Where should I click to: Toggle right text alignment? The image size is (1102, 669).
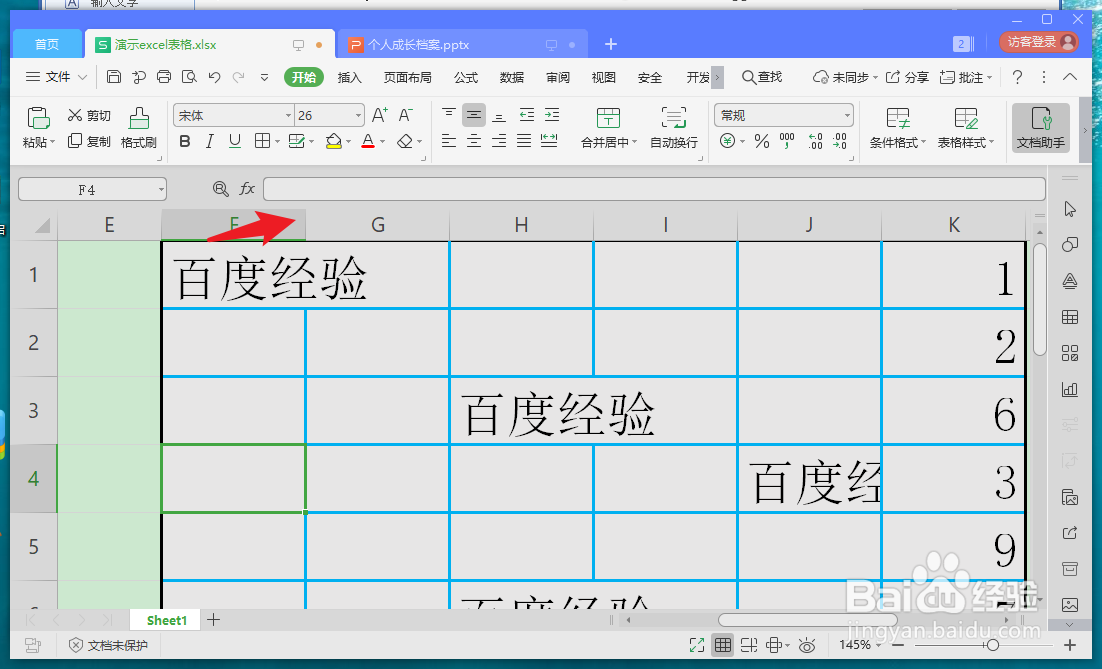click(499, 141)
